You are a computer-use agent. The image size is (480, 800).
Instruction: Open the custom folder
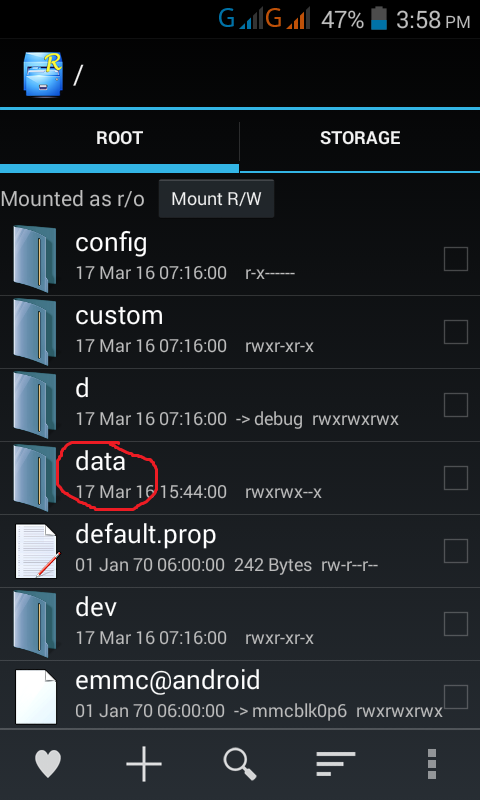240,332
